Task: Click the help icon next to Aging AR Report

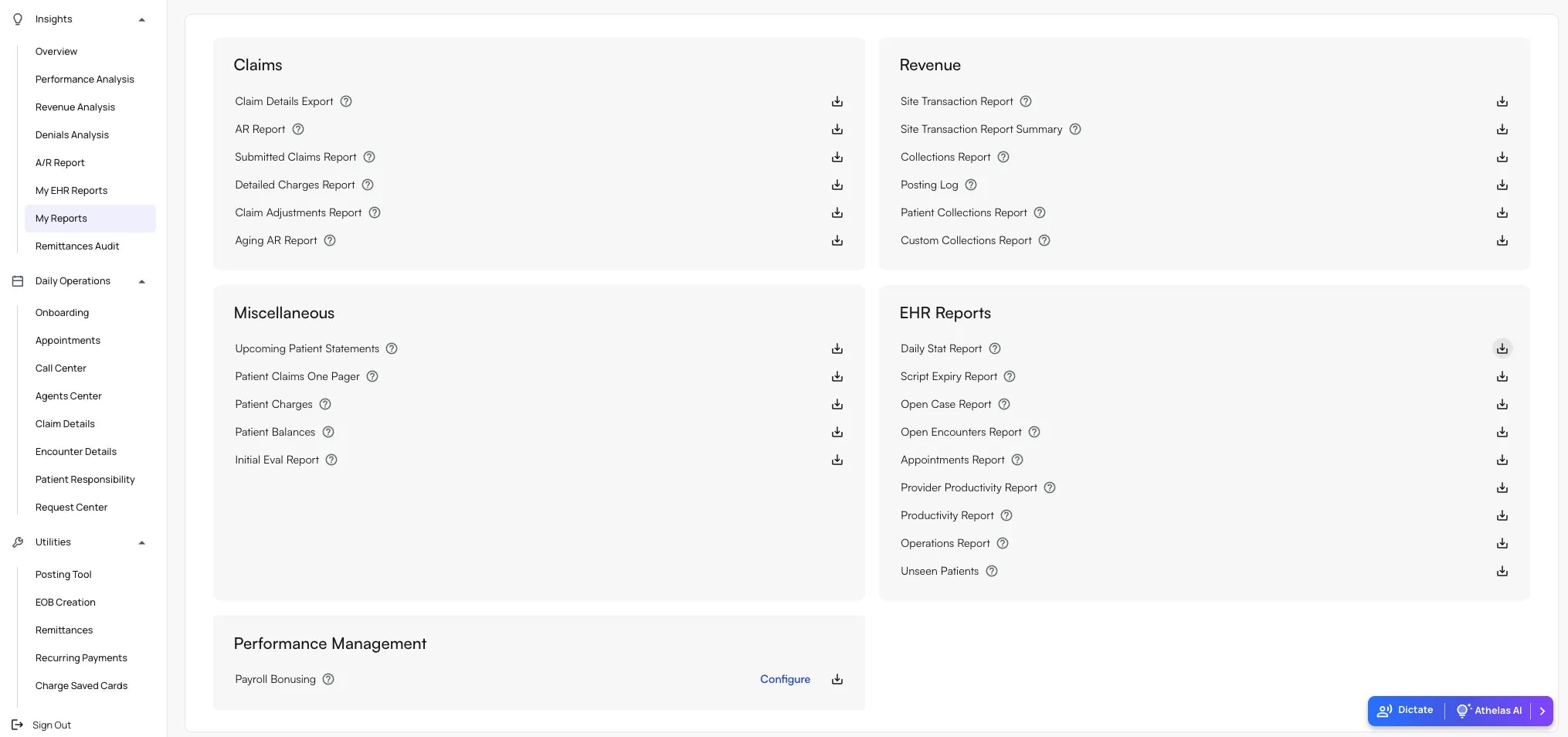Action: [330, 240]
